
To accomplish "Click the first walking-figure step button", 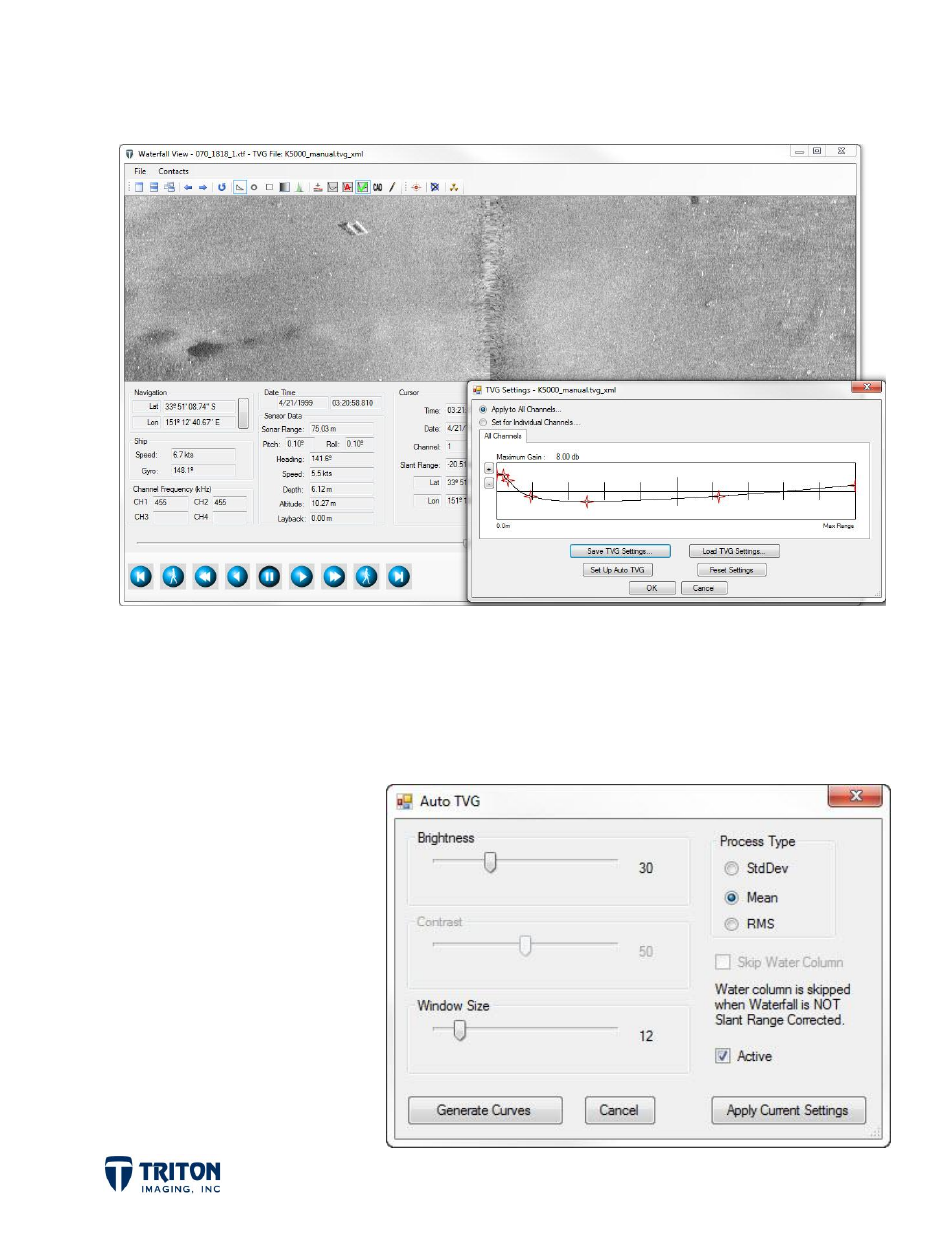I will coord(173,576).
